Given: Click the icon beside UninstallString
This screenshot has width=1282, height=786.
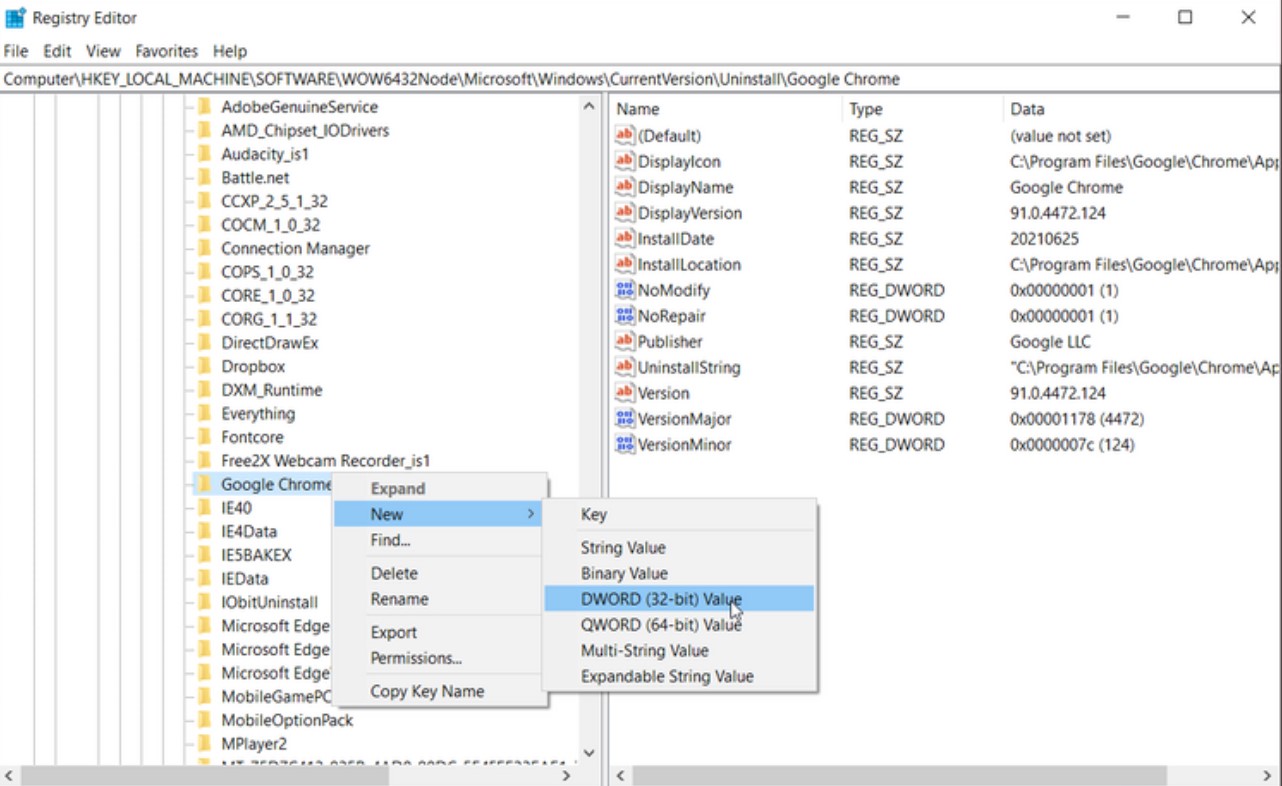Looking at the screenshot, I should 625,367.
